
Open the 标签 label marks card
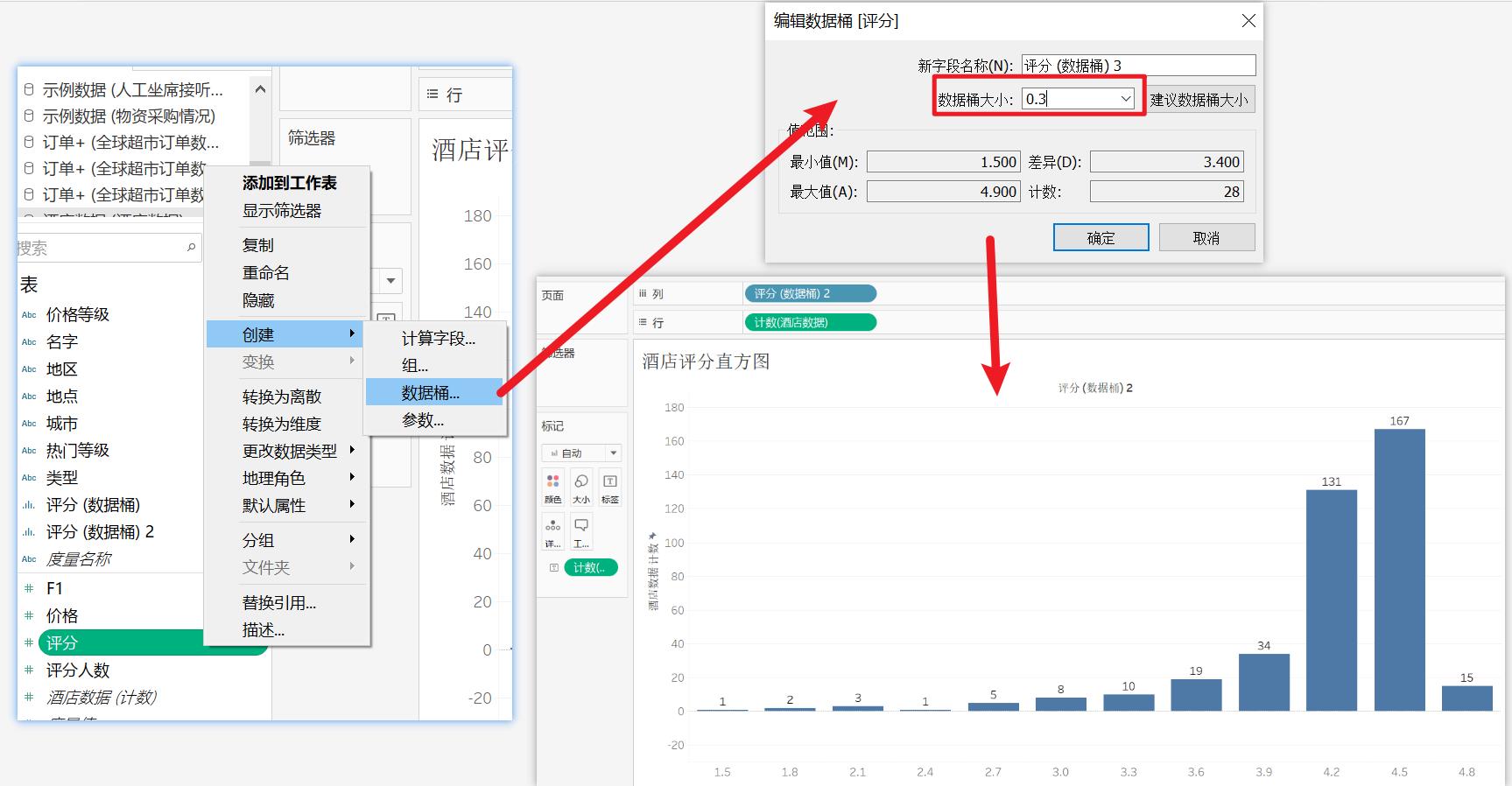pos(610,487)
